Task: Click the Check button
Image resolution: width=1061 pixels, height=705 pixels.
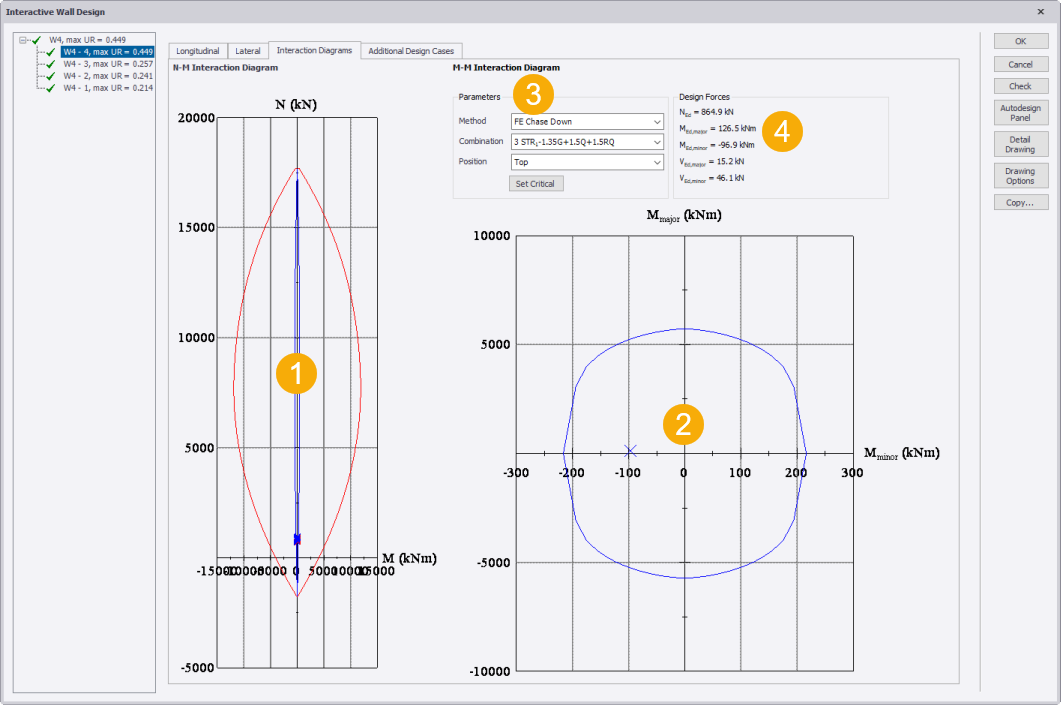Action: point(1020,87)
